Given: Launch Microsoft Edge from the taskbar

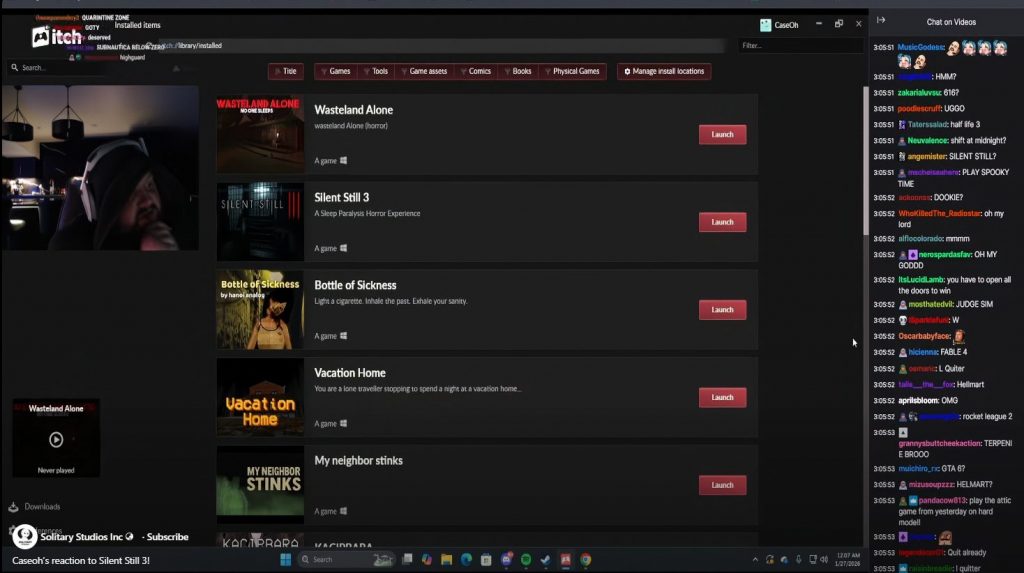Looking at the screenshot, I should click(466, 559).
